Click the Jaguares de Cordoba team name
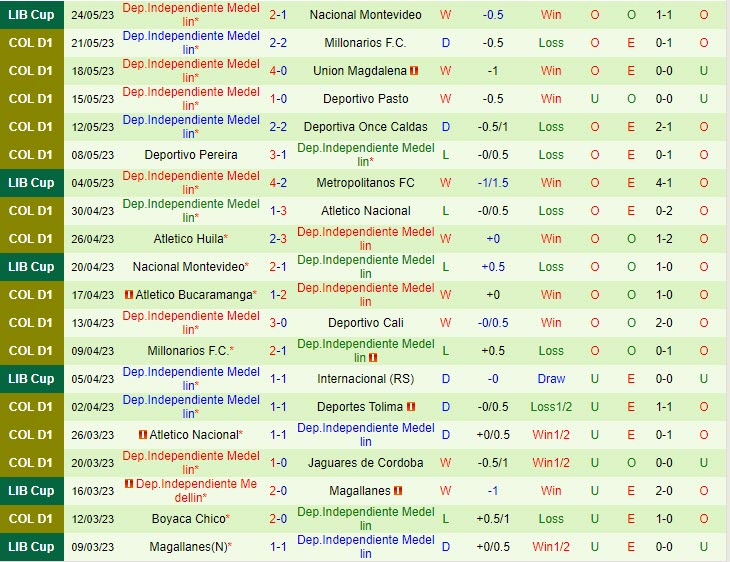The image size is (730, 562). 365,463
